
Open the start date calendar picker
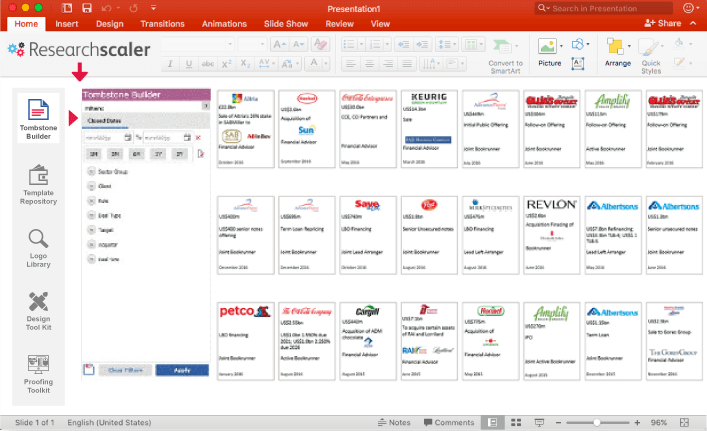[x=128, y=137]
